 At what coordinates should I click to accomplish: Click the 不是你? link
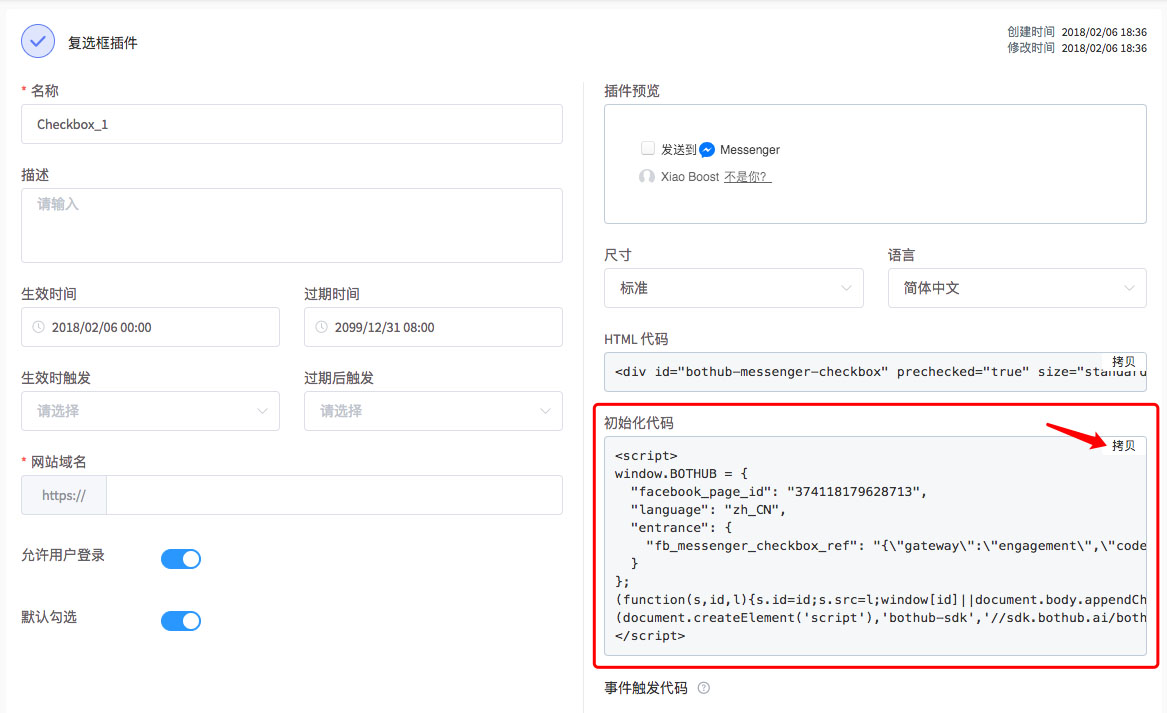(x=747, y=177)
